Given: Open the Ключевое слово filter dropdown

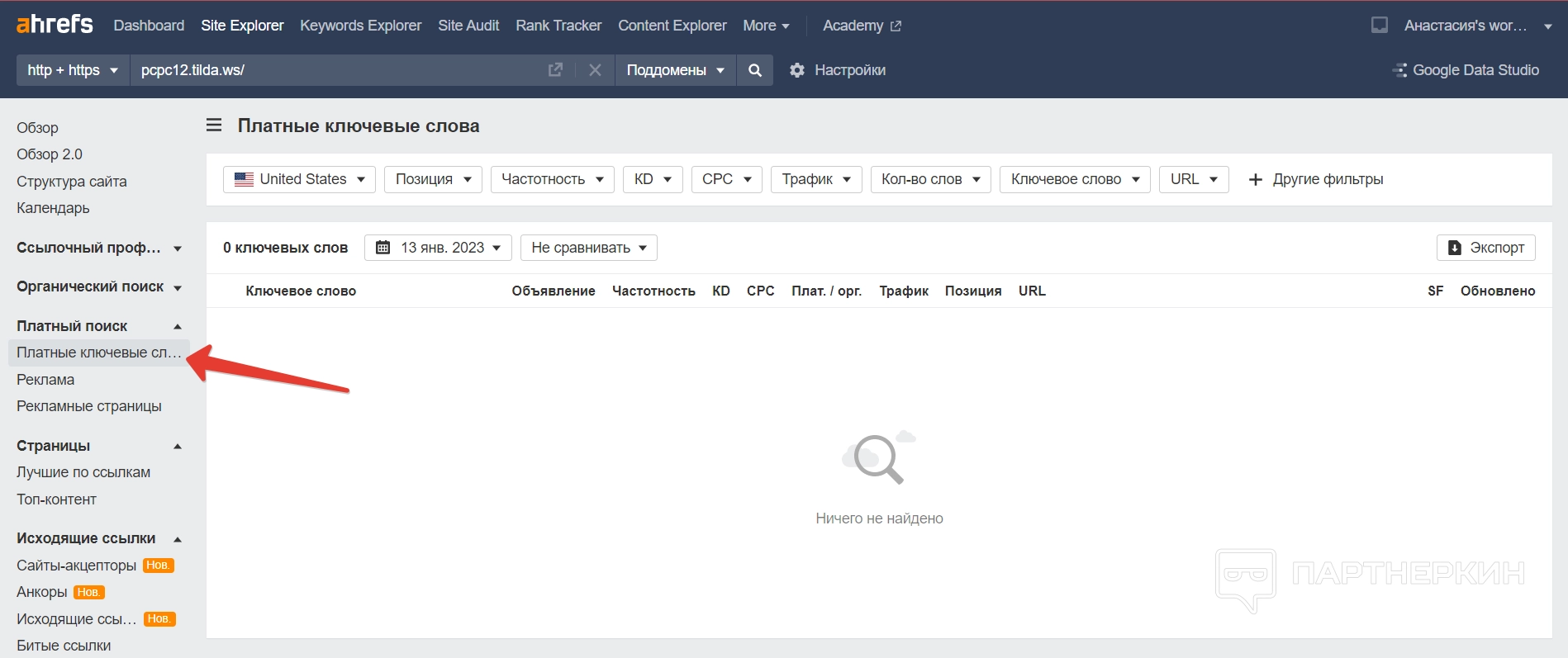Looking at the screenshot, I should coord(1075,179).
